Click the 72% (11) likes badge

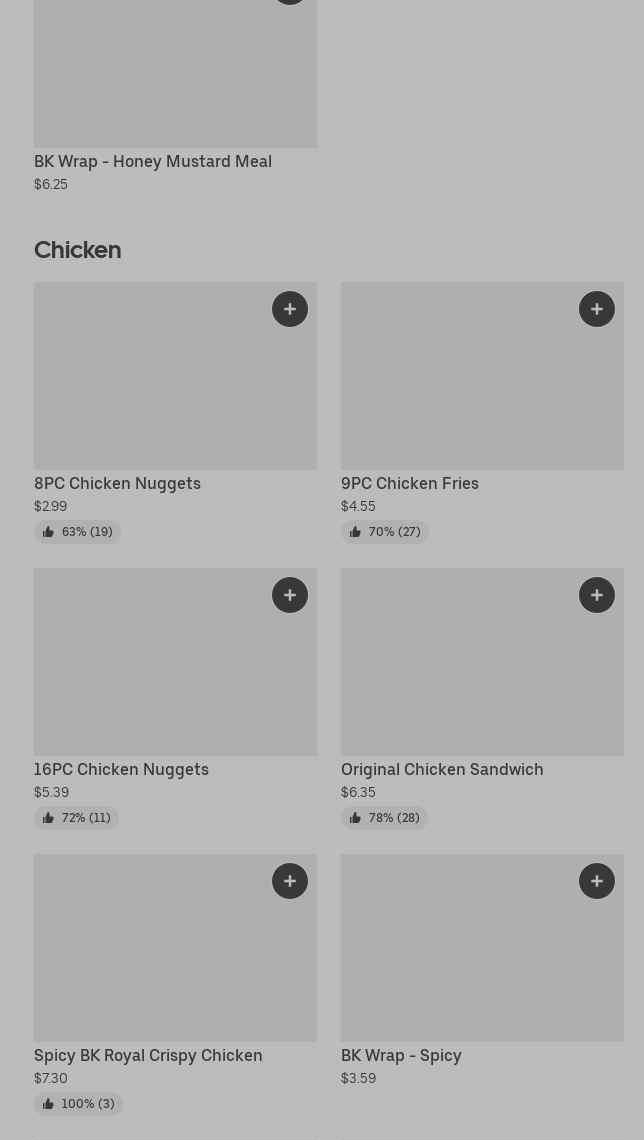click(76, 818)
